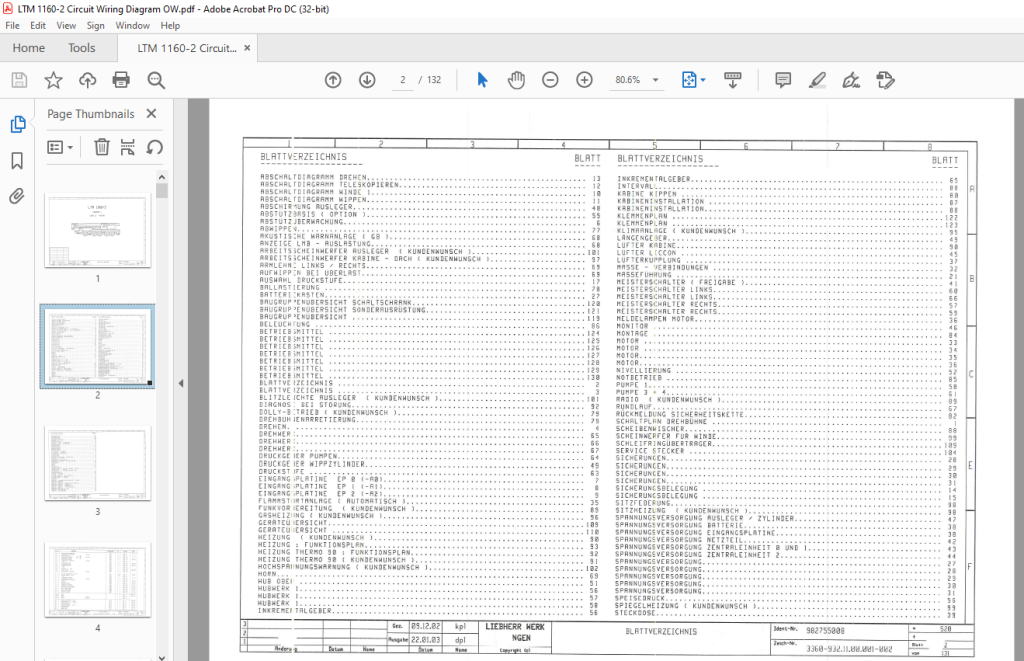Image resolution: width=1024 pixels, height=661 pixels.
Task: Add file to starred with star icon
Action: tap(54, 80)
